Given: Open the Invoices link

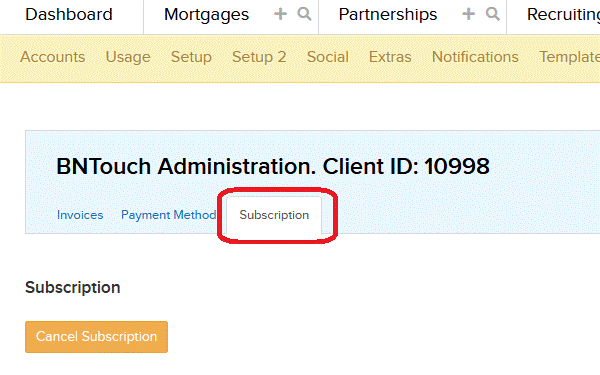Looking at the screenshot, I should (80, 215).
